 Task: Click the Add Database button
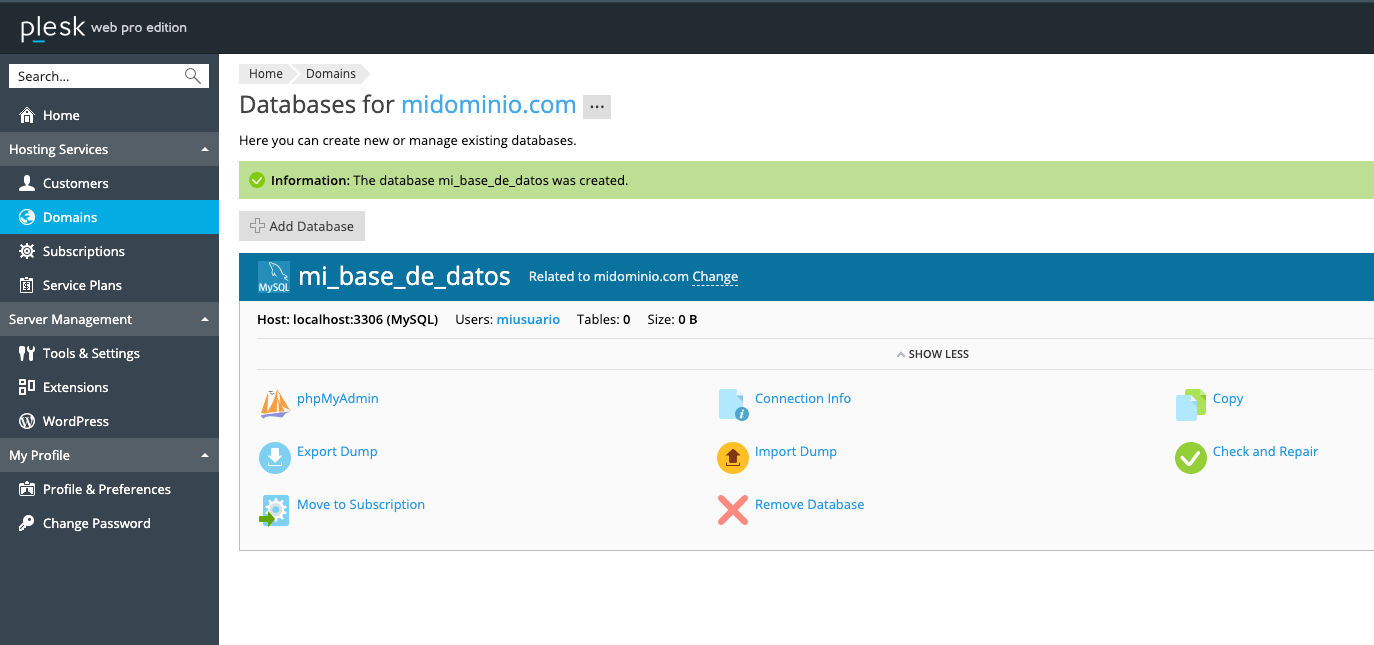(x=302, y=226)
